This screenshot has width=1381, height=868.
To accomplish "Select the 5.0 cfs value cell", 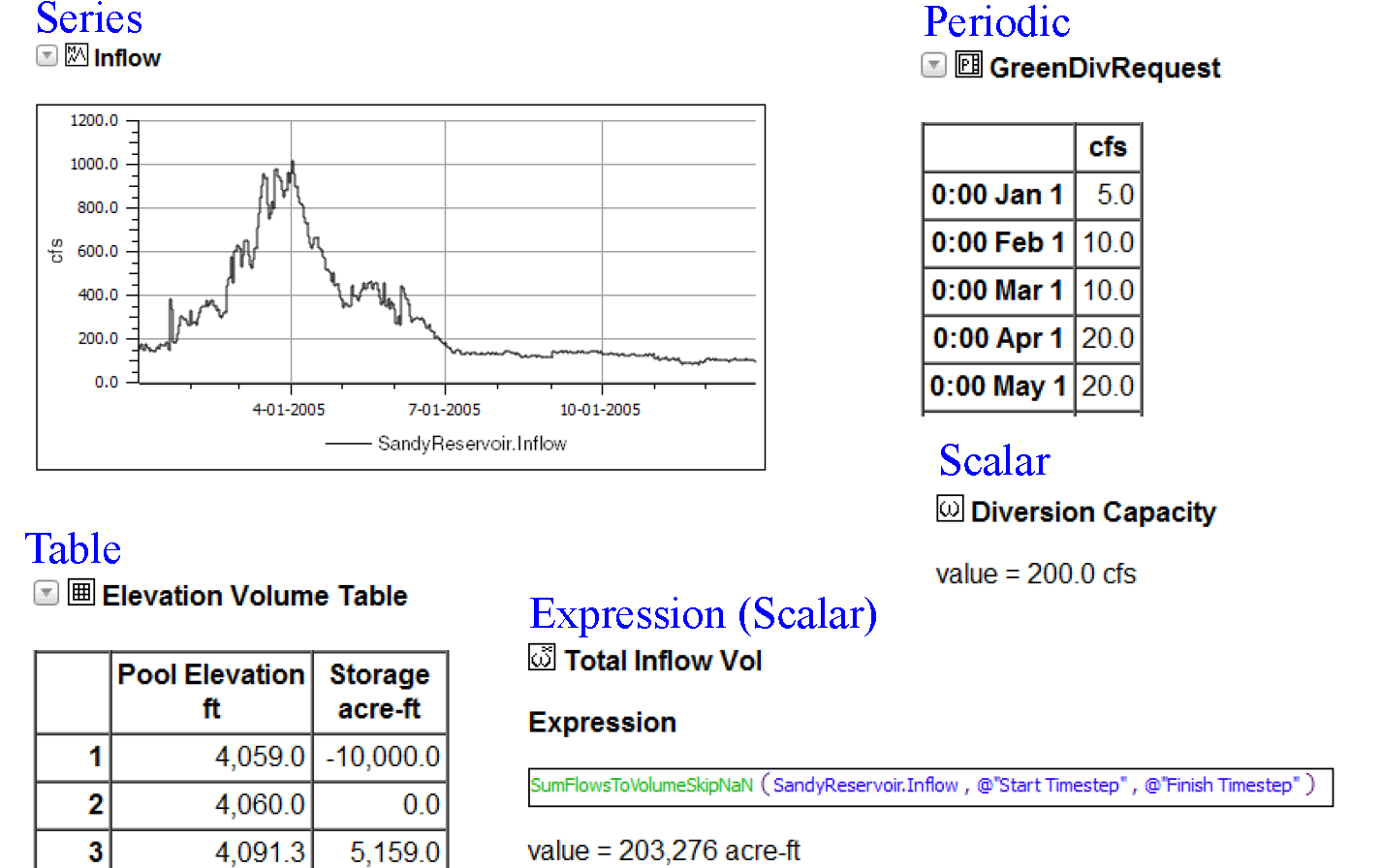I will click(x=1109, y=195).
